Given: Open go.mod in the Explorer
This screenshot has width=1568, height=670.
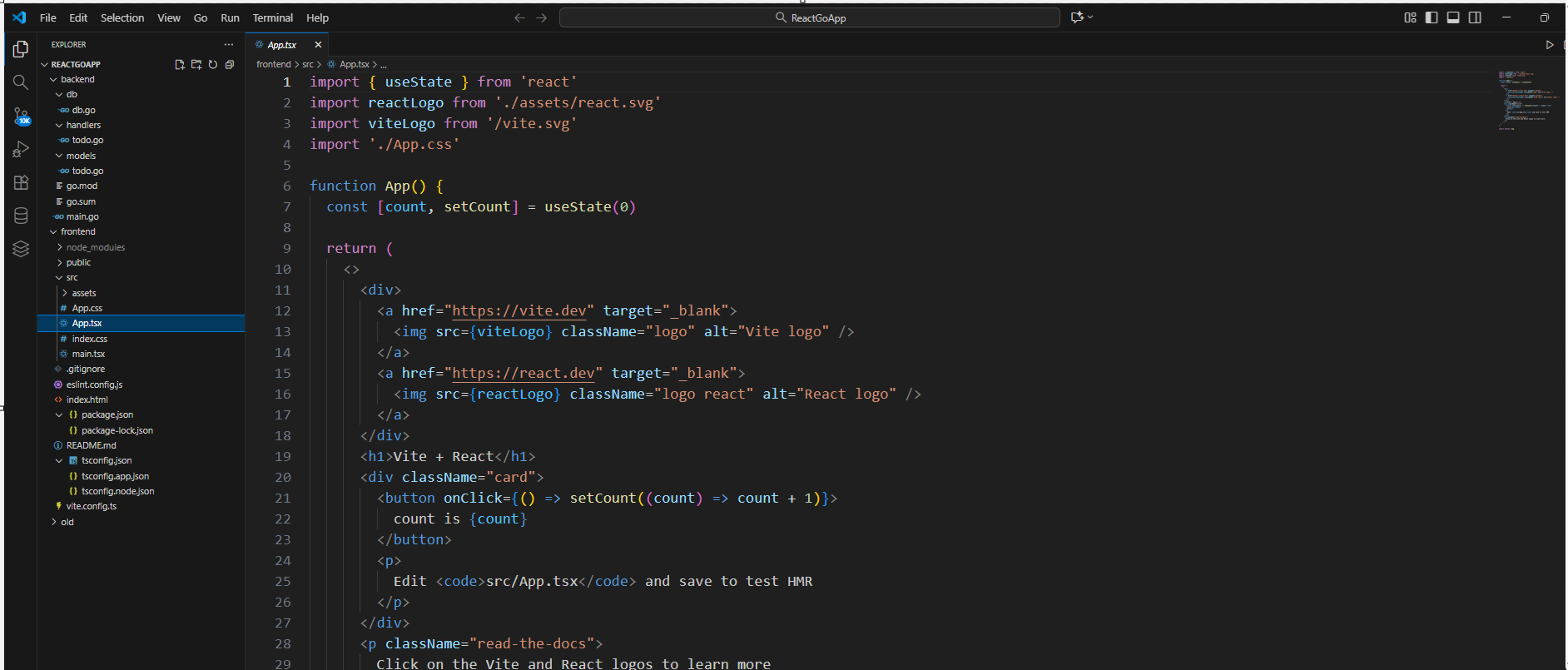Looking at the screenshot, I should [82, 186].
